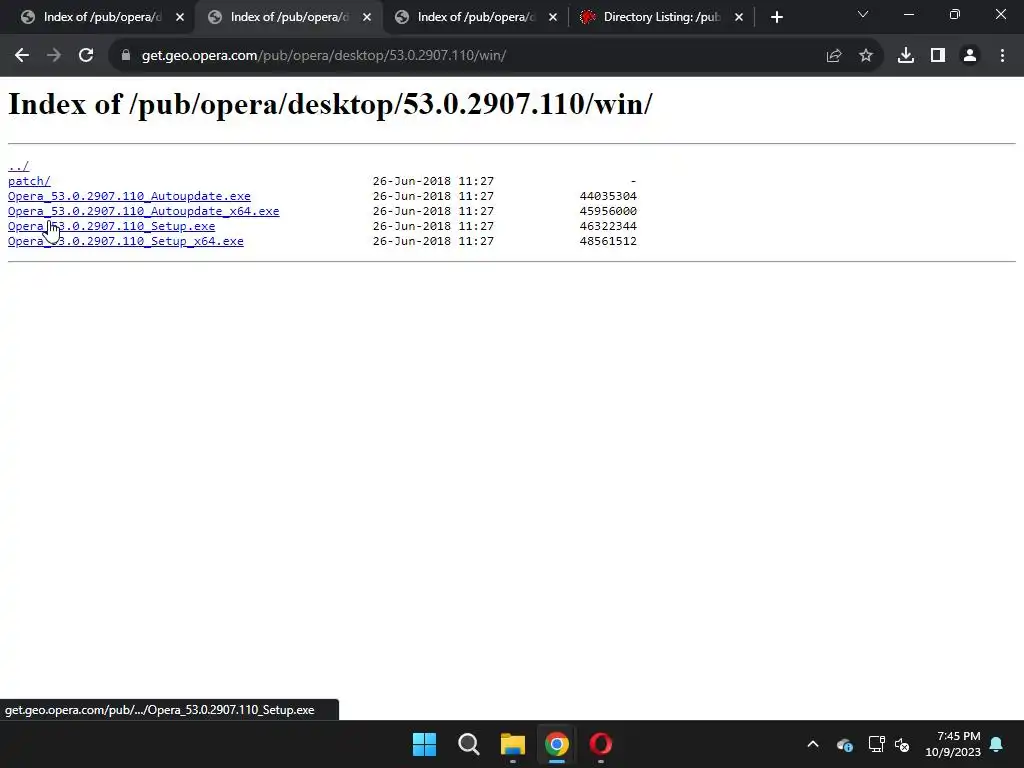Image resolution: width=1024 pixels, height=768 pixels.
Task: Close the first Index of tab
Action: coord(180,17)
